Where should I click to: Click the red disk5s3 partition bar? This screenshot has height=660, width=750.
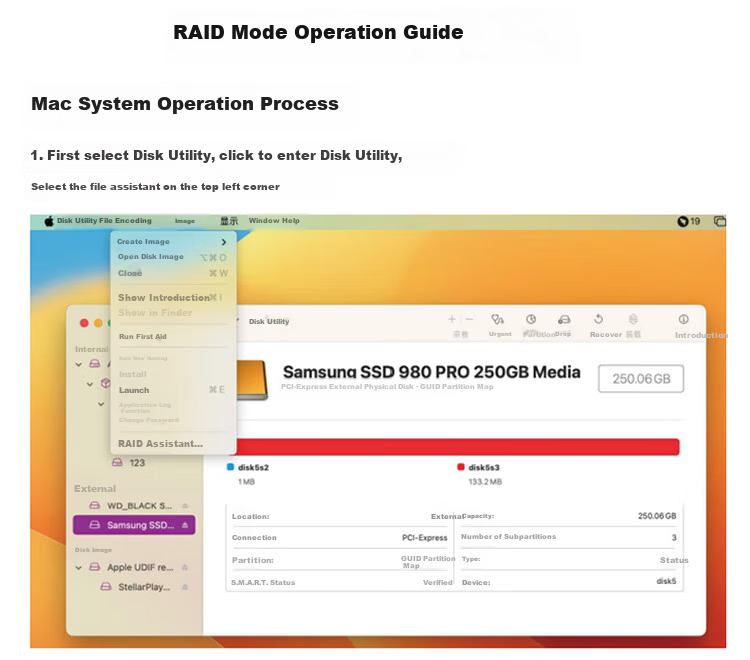point(458,447)
